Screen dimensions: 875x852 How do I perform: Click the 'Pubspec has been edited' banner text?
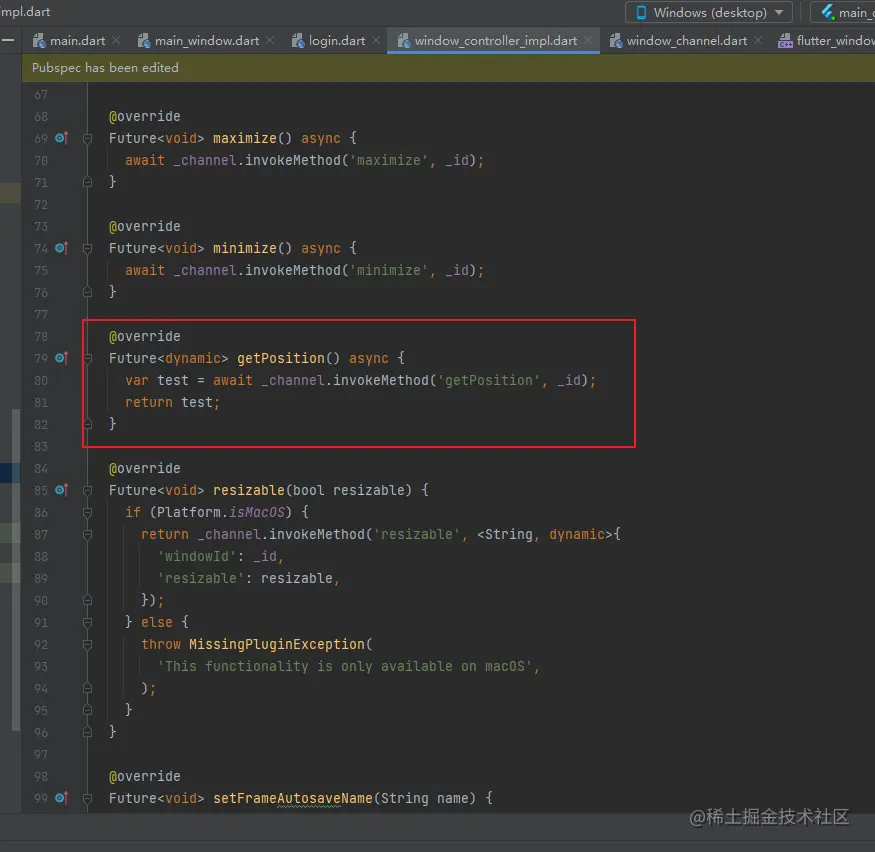pos(105,68)
